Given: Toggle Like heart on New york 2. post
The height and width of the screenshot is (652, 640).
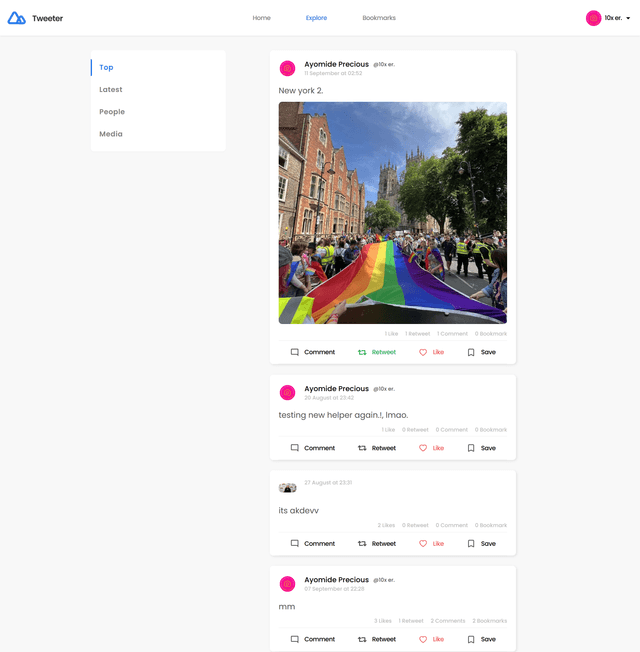Looking at the screenshot, I should tap(423, 352).
